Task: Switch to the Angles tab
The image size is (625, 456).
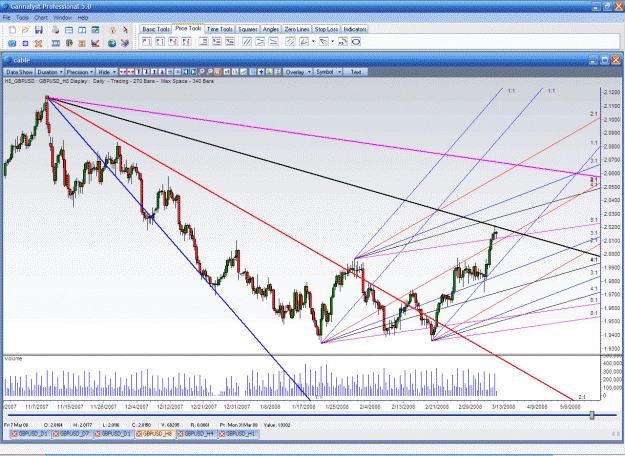Action: pos(271,29)
